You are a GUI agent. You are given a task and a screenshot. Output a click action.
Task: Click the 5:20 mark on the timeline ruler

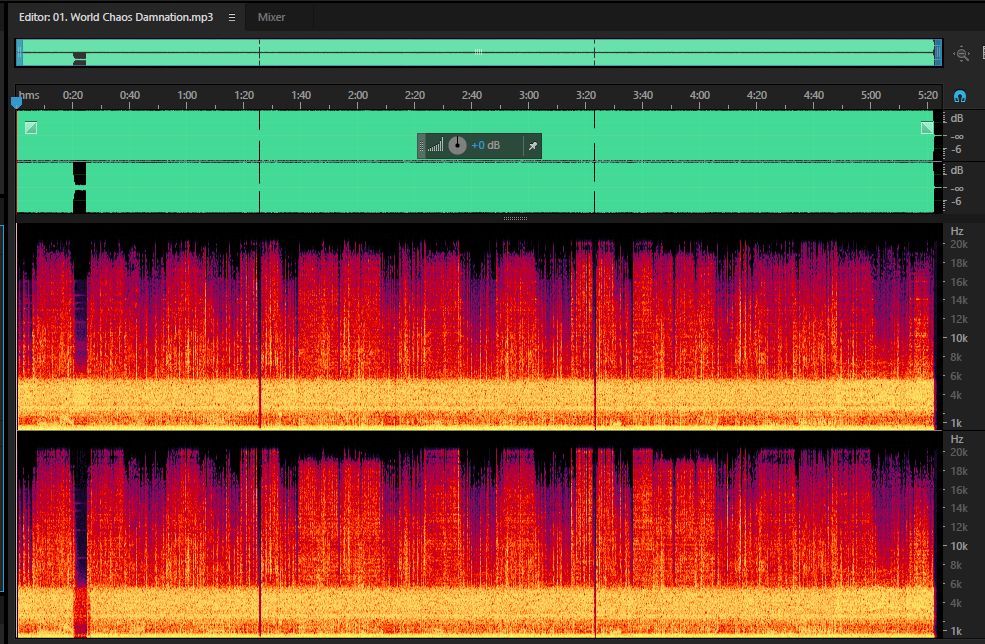927,95
